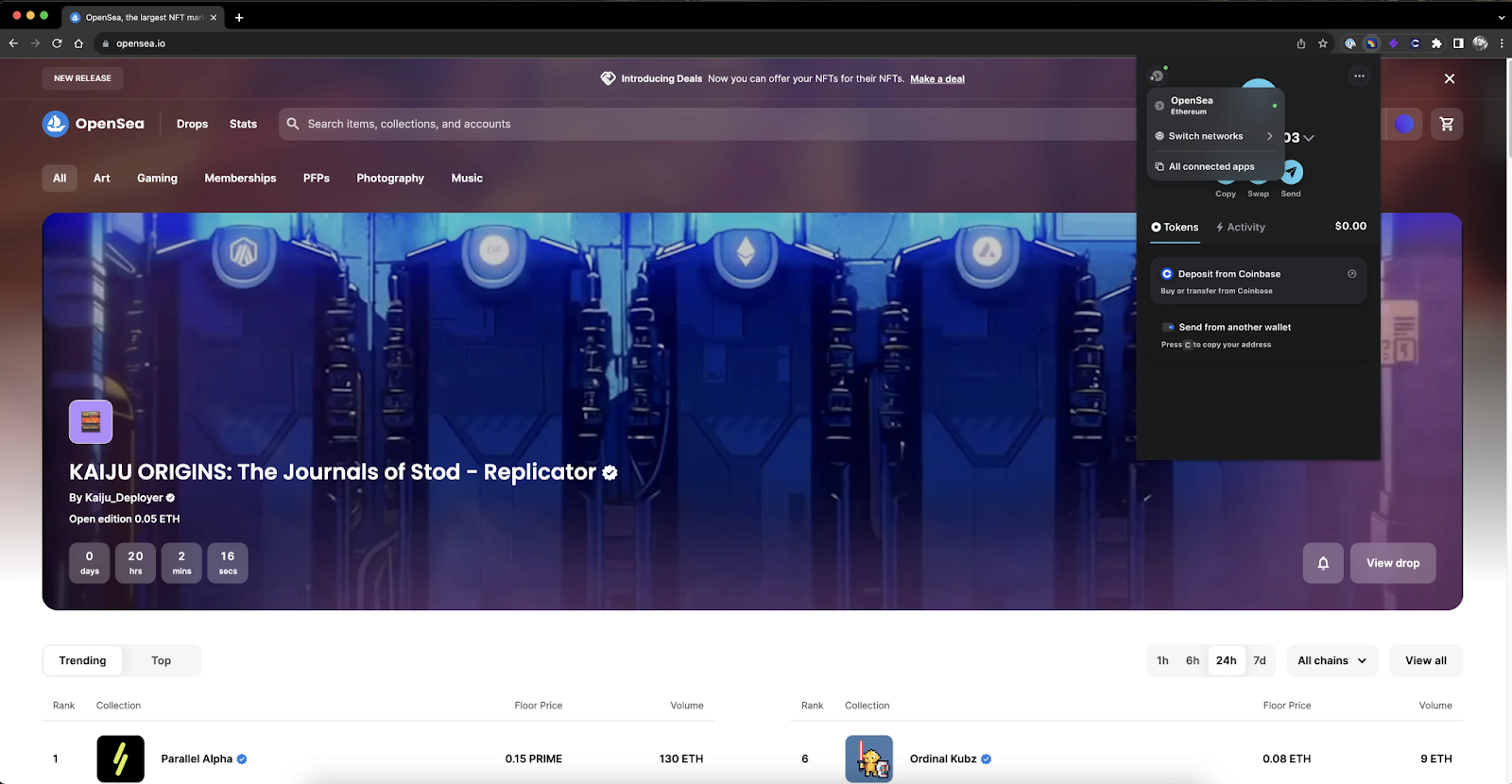The height and width of the screenshot is (784, 1512).
Task: Open the Chrome extensions puzzle icon
Action: click(1436, 43)
